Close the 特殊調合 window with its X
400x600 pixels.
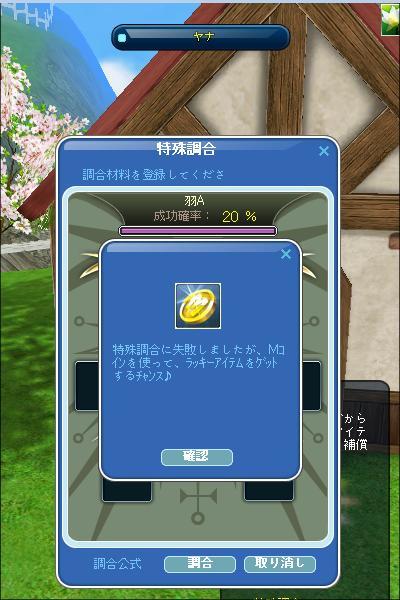pyautogui.click(x=324, y=151)
